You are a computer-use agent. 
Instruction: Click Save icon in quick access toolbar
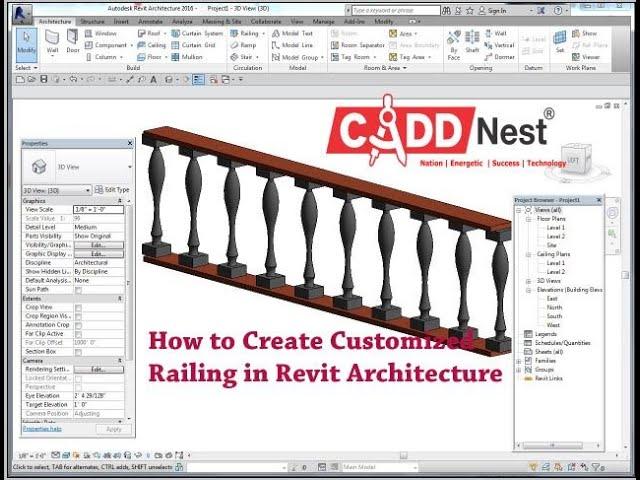click(x=44, y=79)
